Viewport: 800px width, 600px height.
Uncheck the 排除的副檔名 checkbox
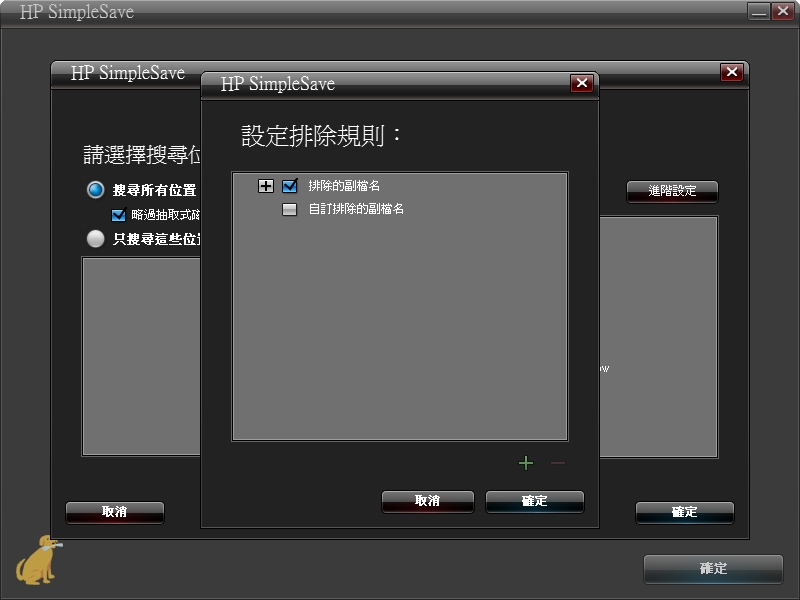tap(289, 186)
